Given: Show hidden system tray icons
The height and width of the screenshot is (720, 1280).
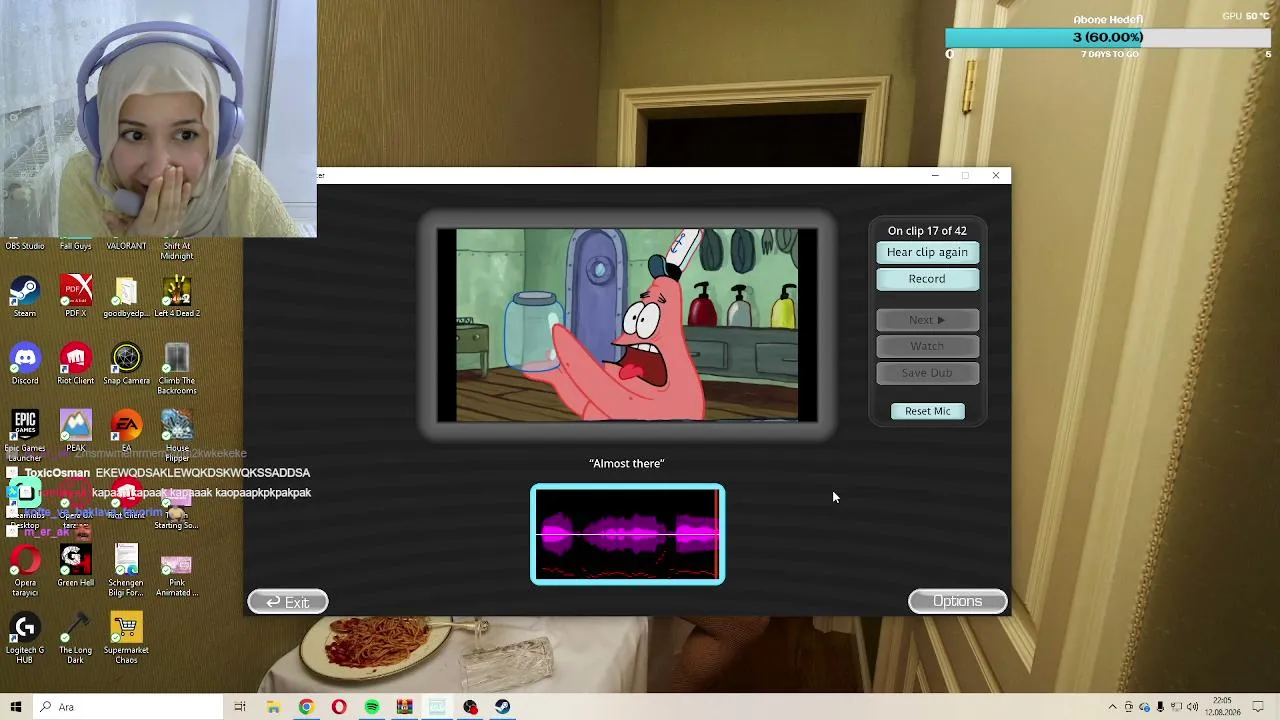Looking at the screenshot, I should click(1112, 707).
